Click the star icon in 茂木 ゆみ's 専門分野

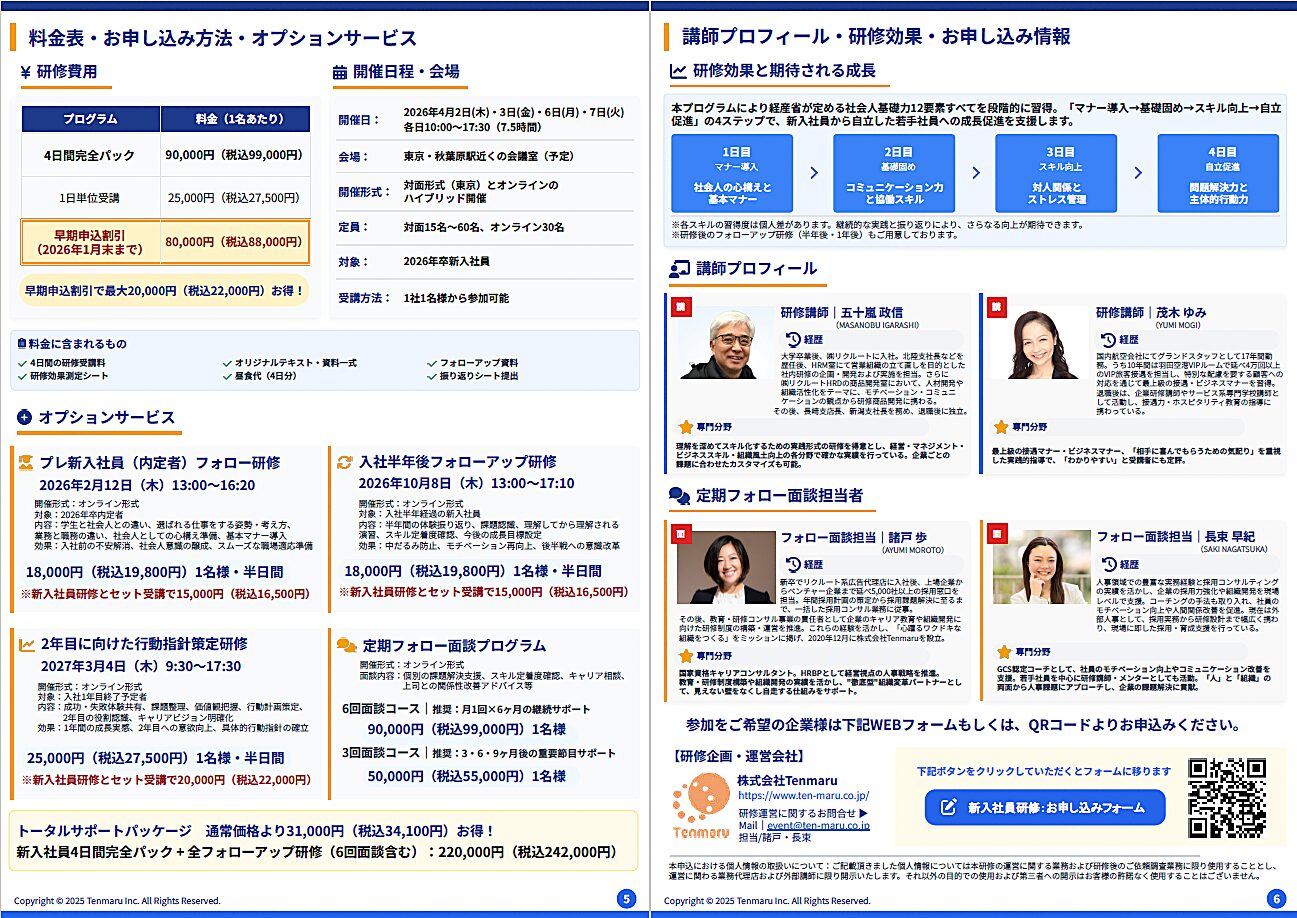pyautogui.click(x=1001, y=426)
